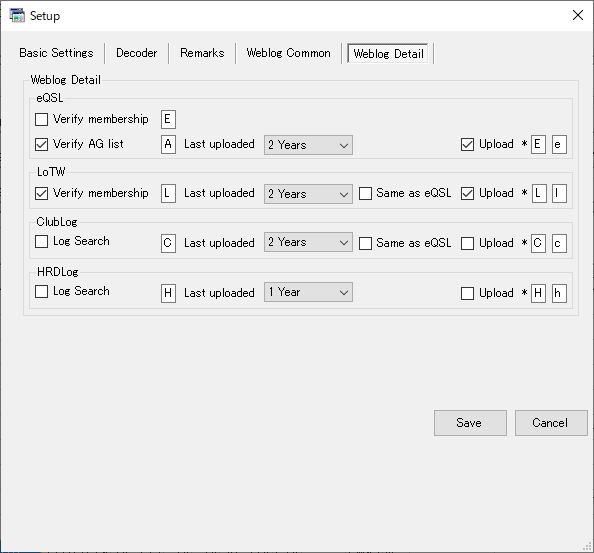
Task: Click the LoTW 'L' membership marker box
Action: 168,194
